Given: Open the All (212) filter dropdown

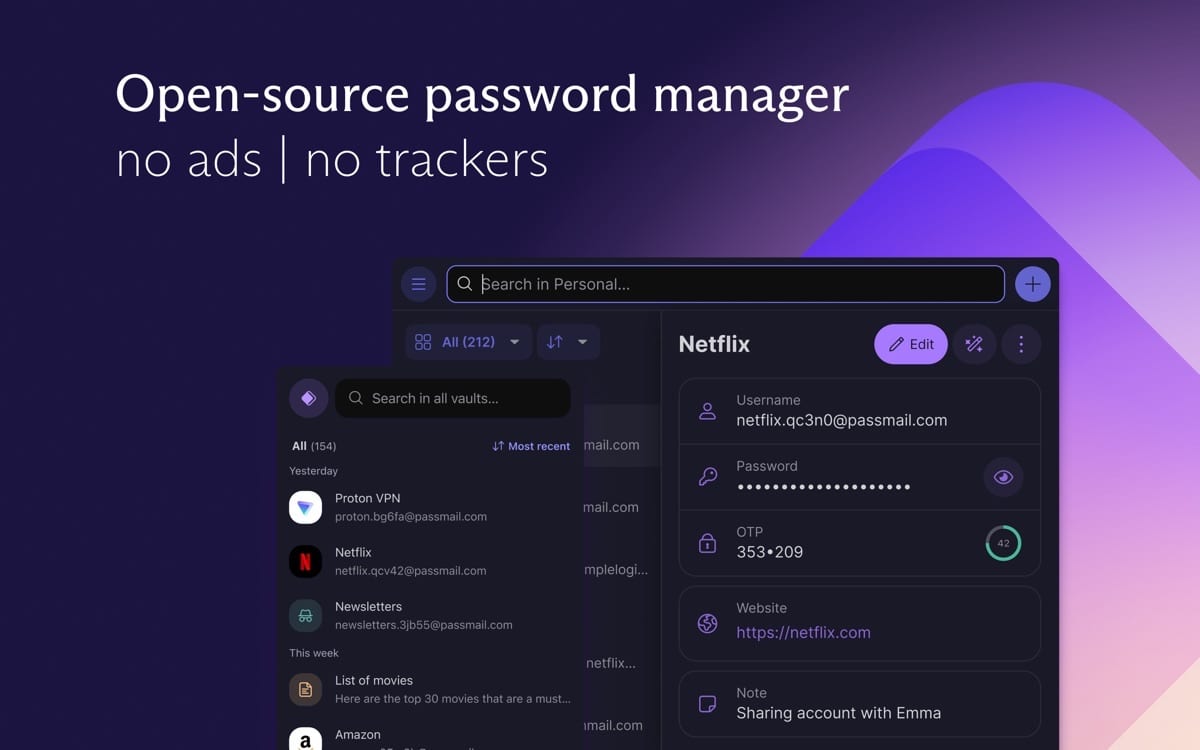Looking at the screenshot, I should click(469, 342).
